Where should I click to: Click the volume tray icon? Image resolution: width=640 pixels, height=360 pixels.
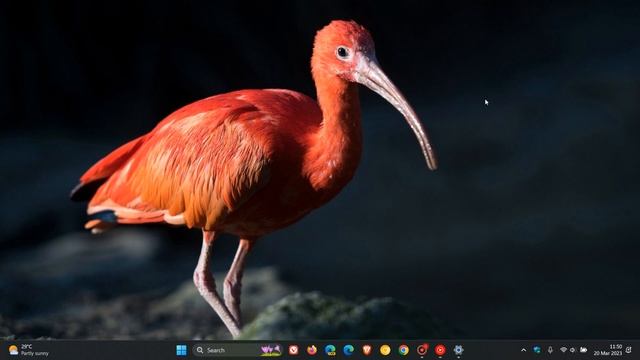tap(573, 350)
